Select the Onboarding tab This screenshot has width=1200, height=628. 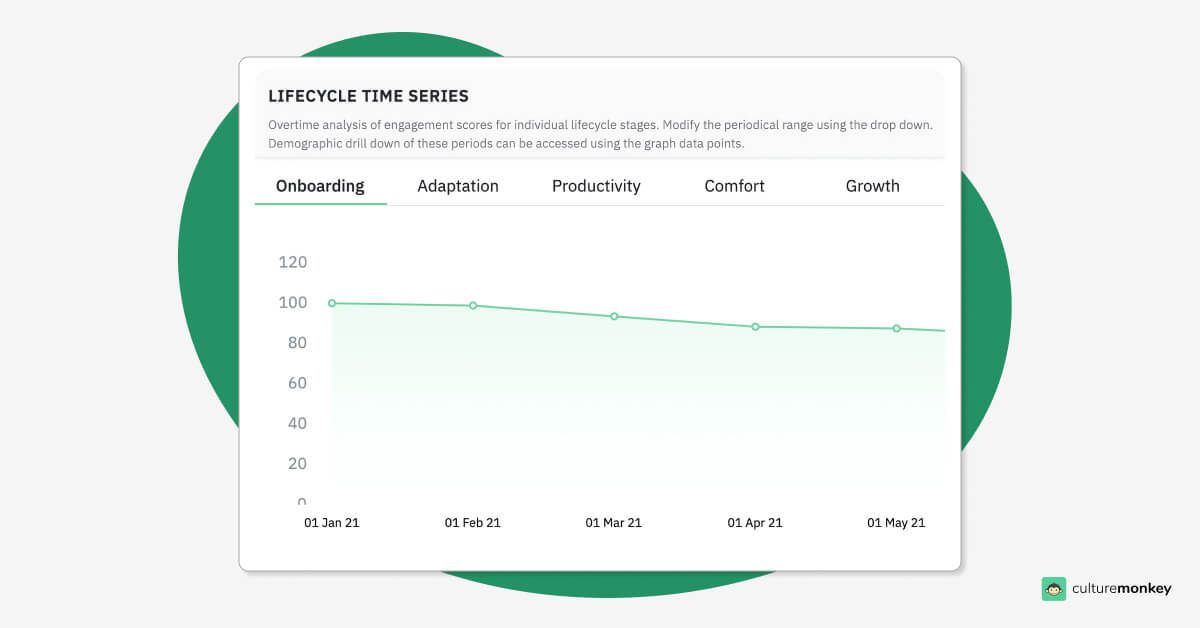pyautogui.click(x=320, y=186)
